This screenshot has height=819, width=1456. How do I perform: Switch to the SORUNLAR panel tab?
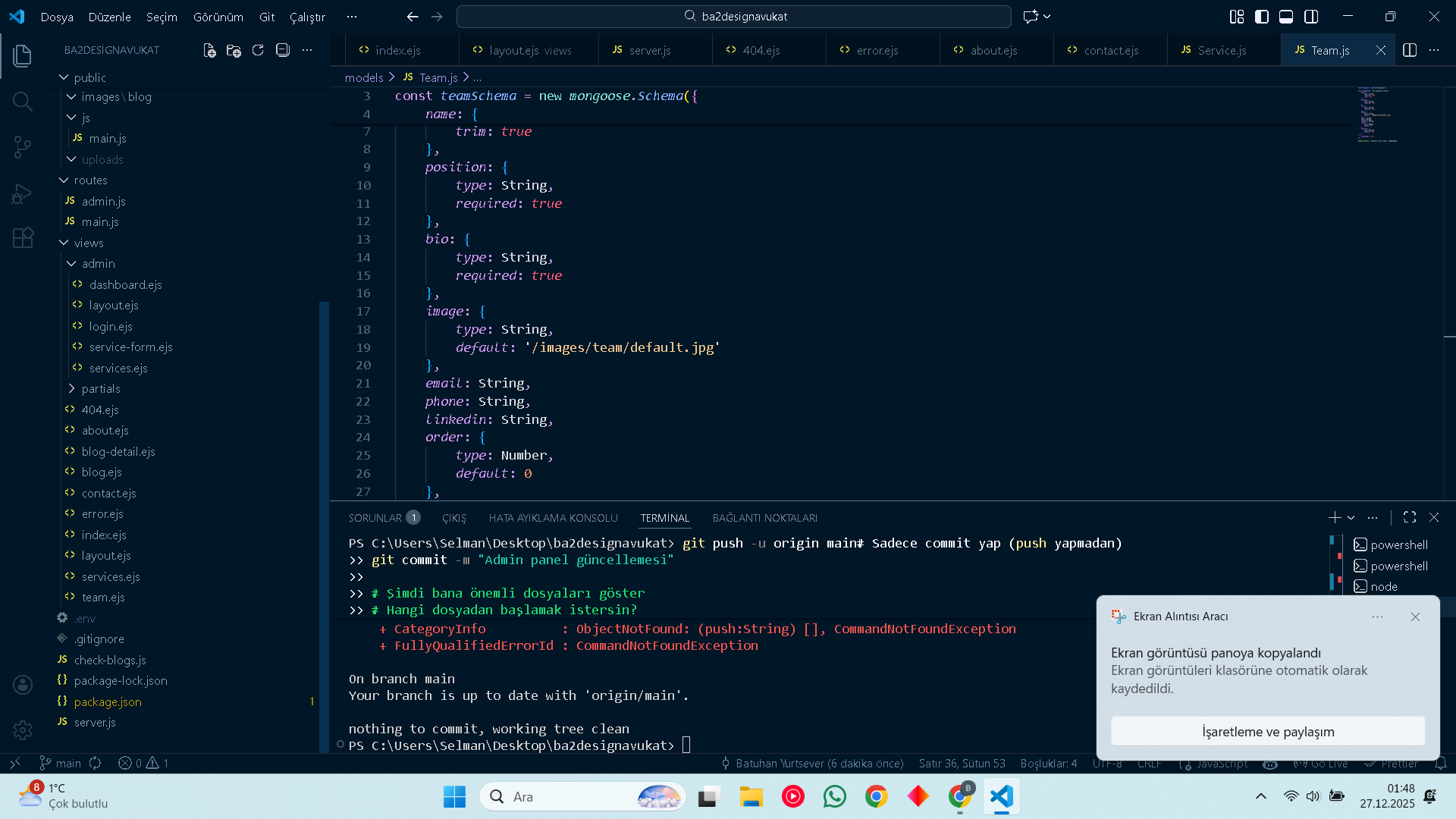click(384, 518)
